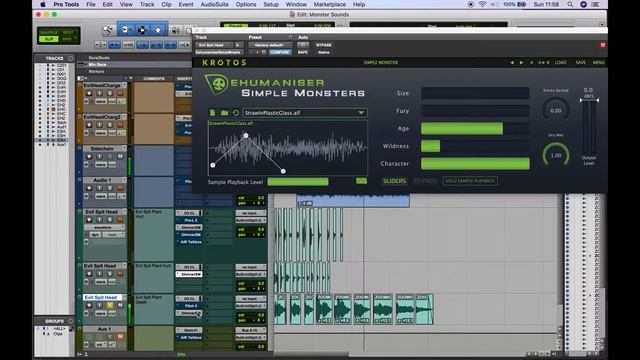Select the Zoomer tool in Pro Tools toolbar

[x=108, y=30]
